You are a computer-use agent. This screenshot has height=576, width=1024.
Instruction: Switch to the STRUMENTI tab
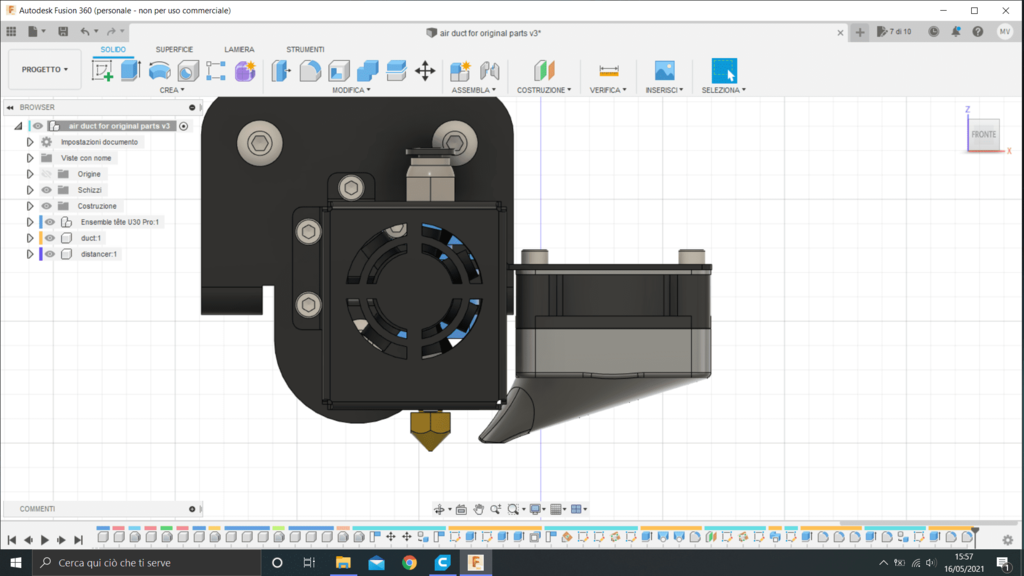[x=305, y=50]
